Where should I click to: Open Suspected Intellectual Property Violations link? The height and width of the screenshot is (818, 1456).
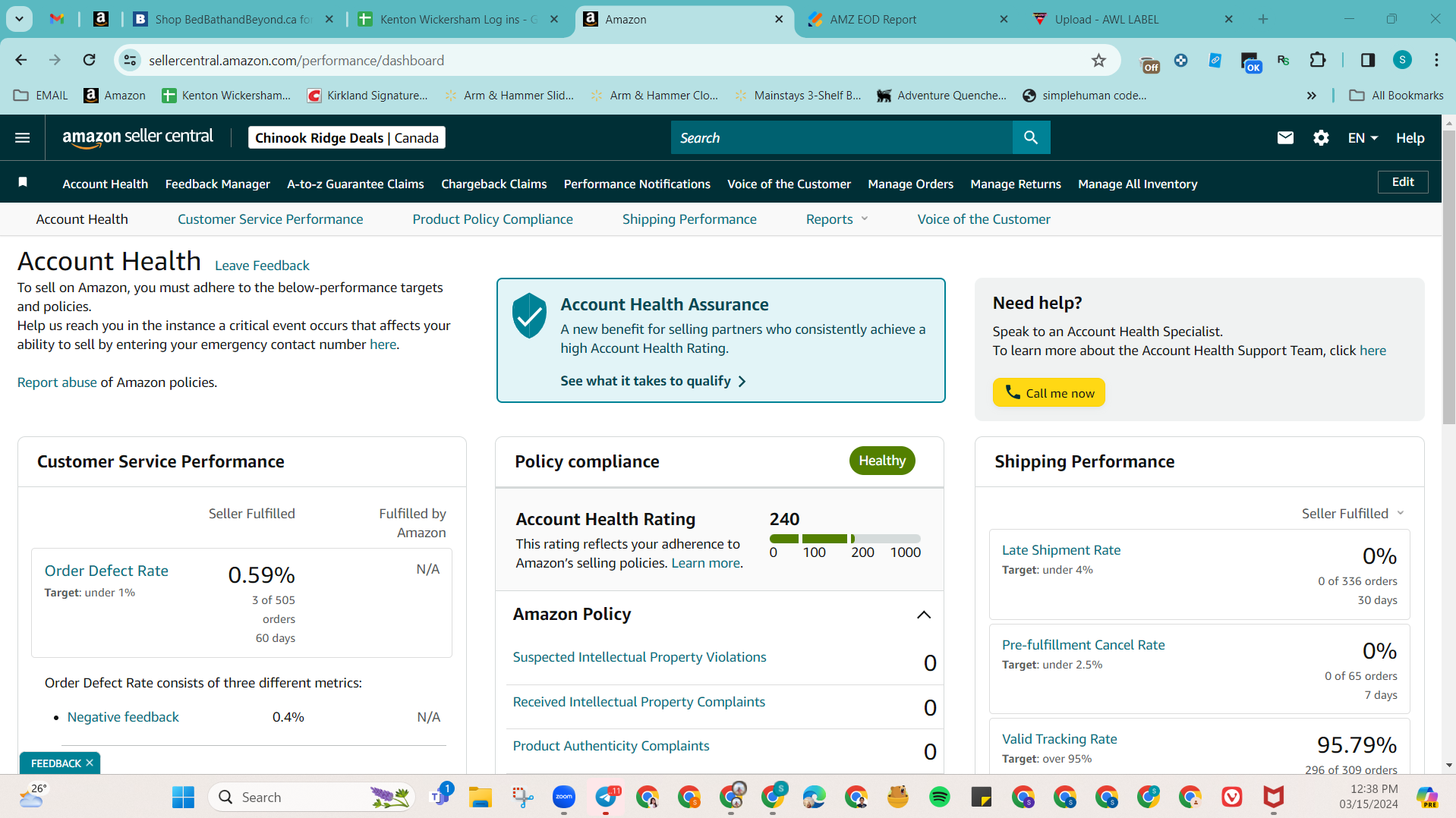(x=639, y=657)
